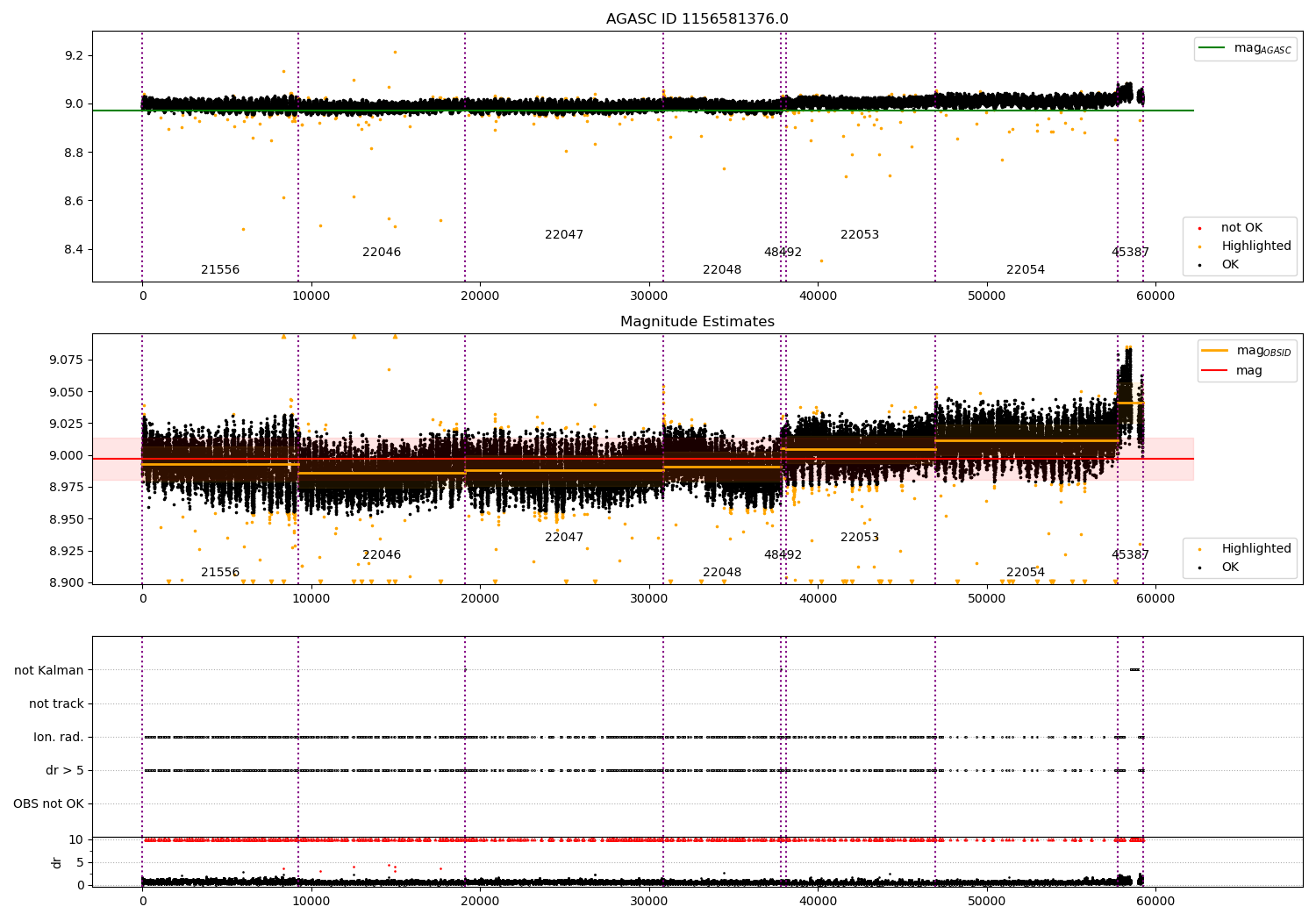Click the y-axis tick 8.925
This screenshot has height=921, width=1316.
point(66,551)
